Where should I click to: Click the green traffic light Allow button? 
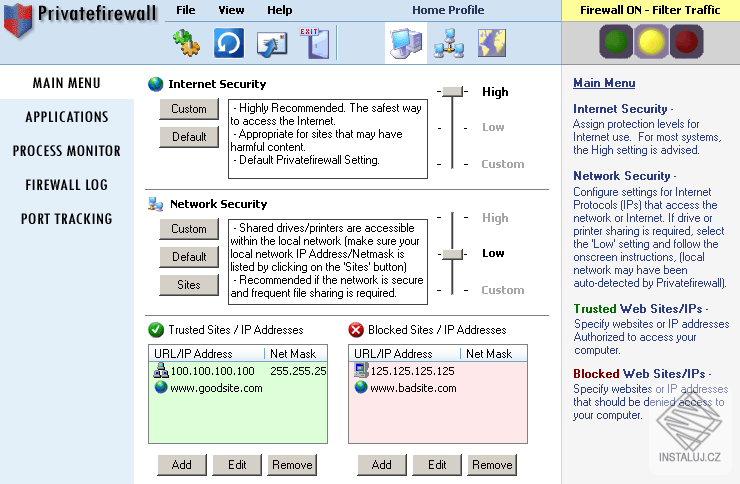[x=616, y=42]
